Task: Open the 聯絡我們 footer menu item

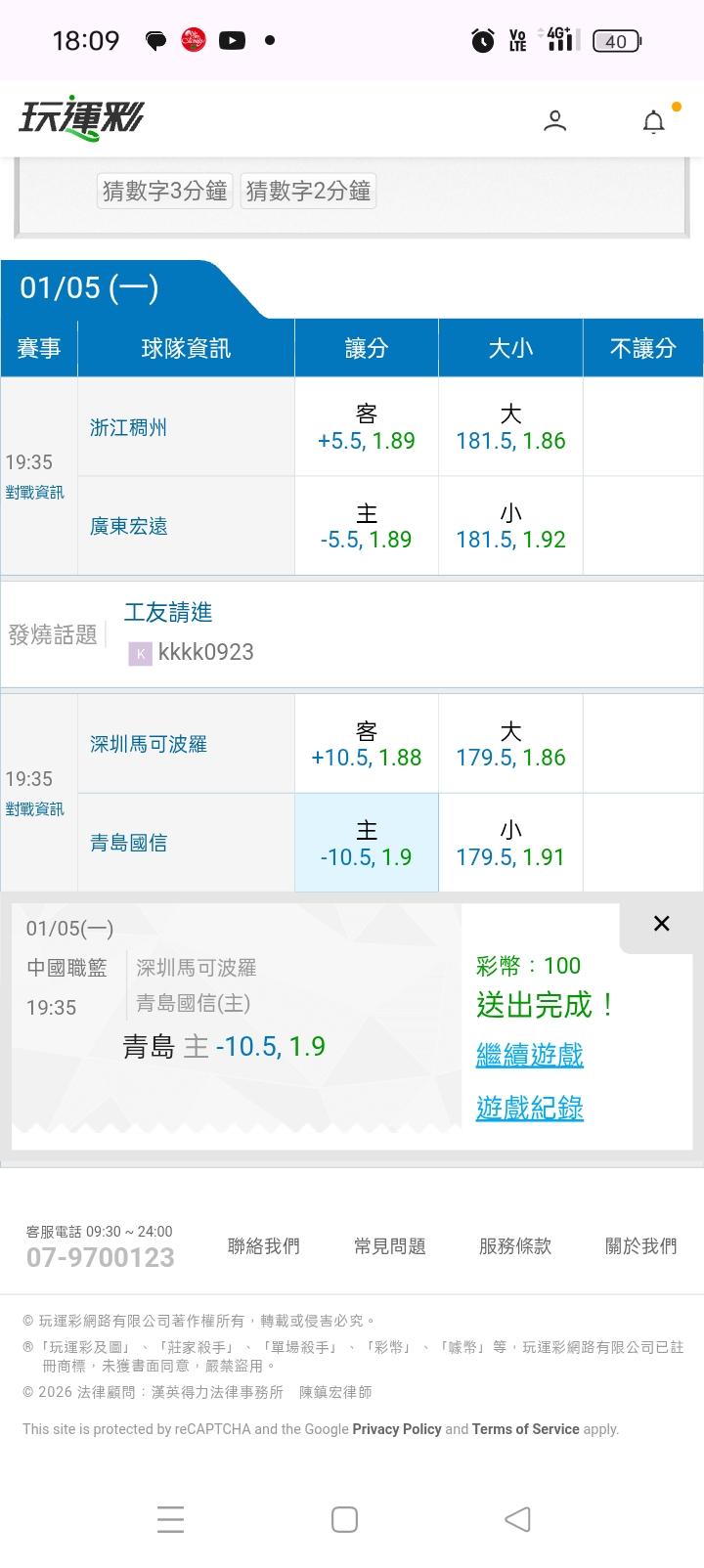Action: click(x=264, y=1245)
